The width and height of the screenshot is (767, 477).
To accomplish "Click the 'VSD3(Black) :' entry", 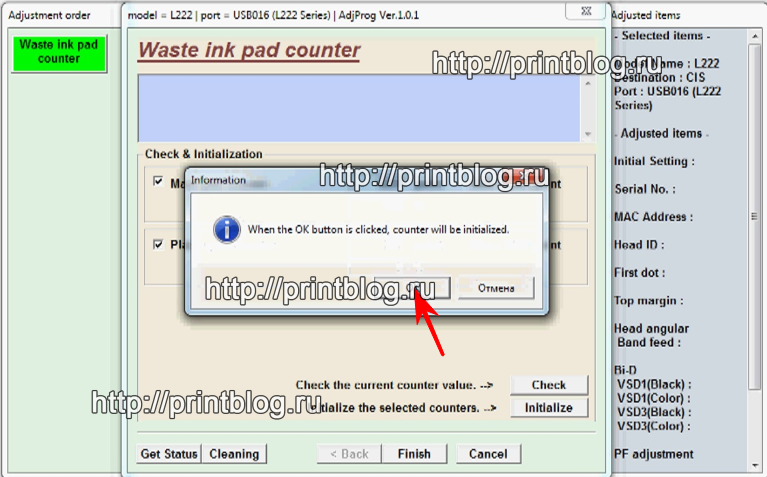I will [654, 412].
